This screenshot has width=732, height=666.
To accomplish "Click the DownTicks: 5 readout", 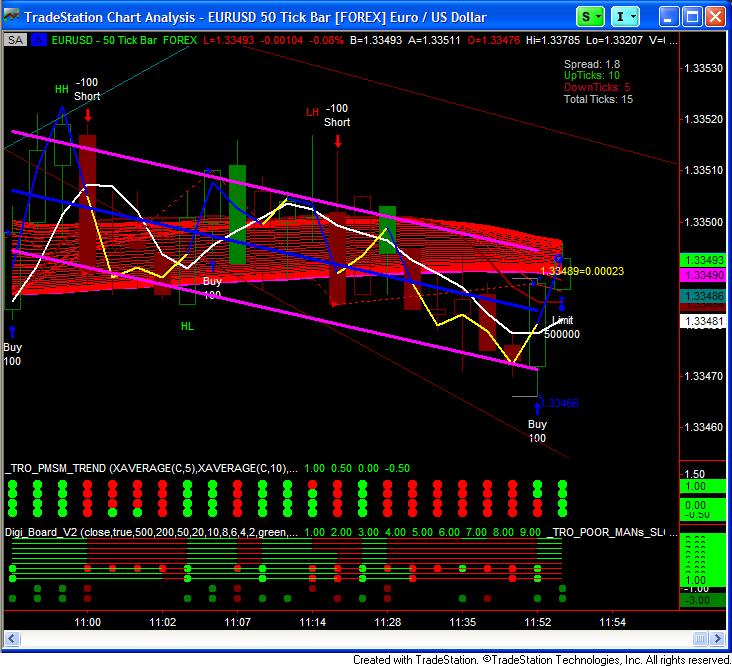I will pos(597,87).
